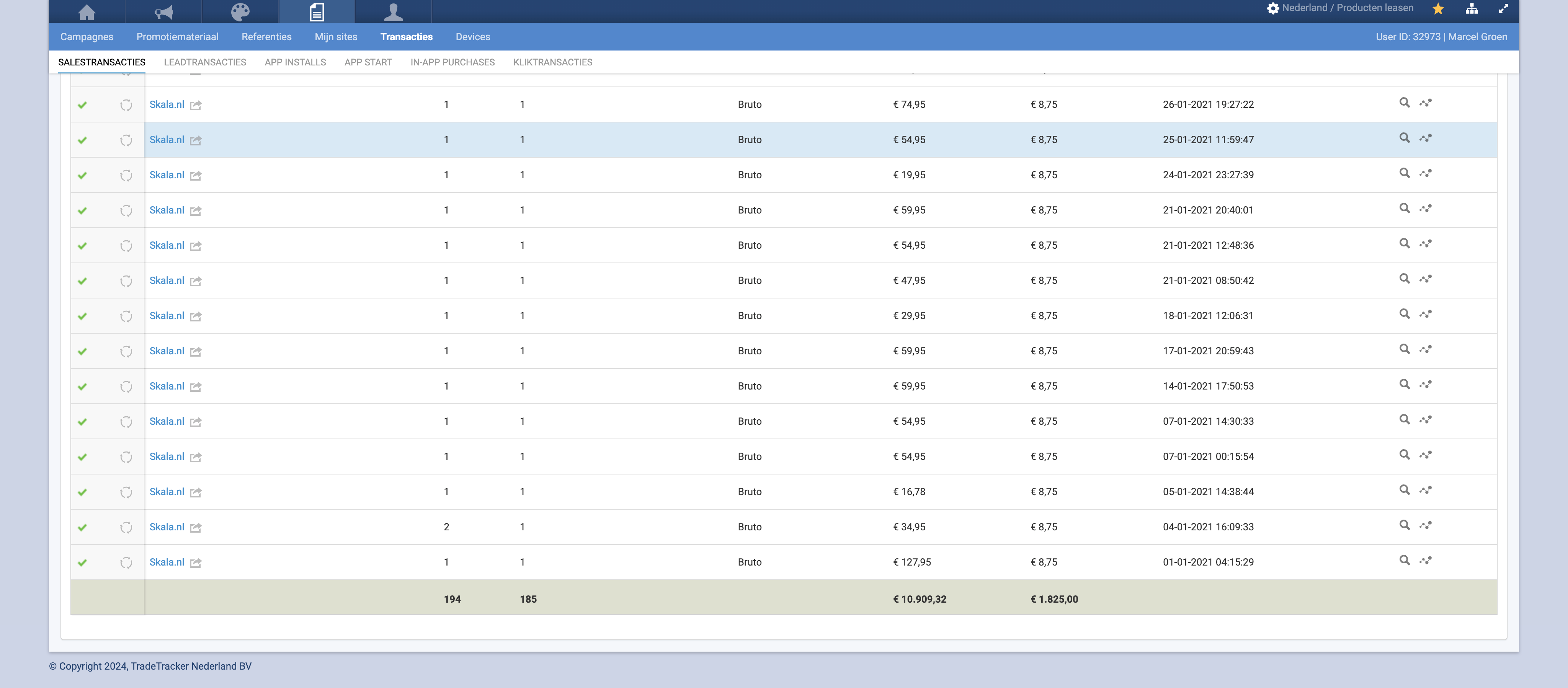Open click path for 26-01-2021 19:27:22 transaction
The width and height of the screenshot is (1568, 688).
(1426, 103)
